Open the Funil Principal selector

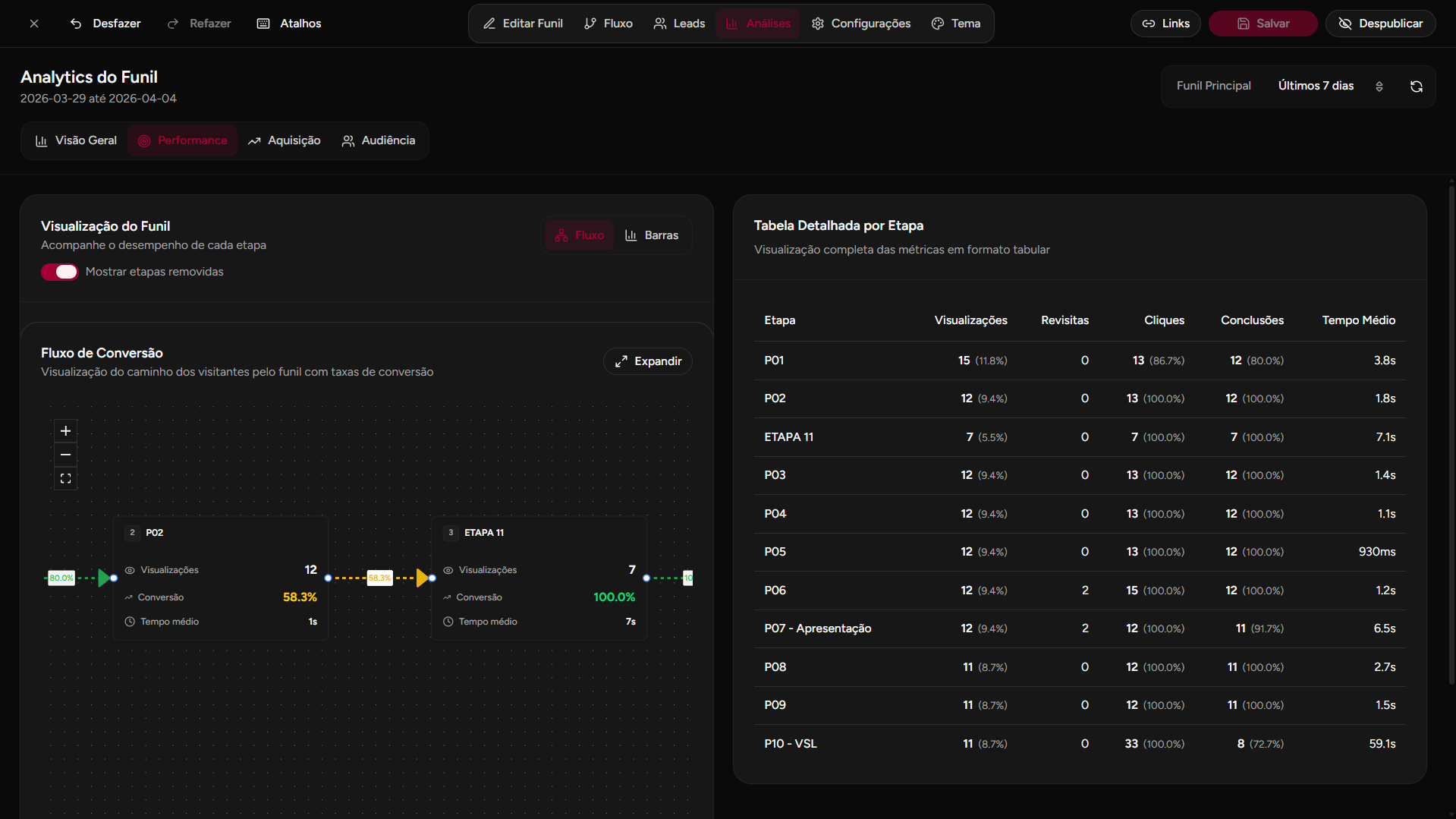tap(1213, 86)
